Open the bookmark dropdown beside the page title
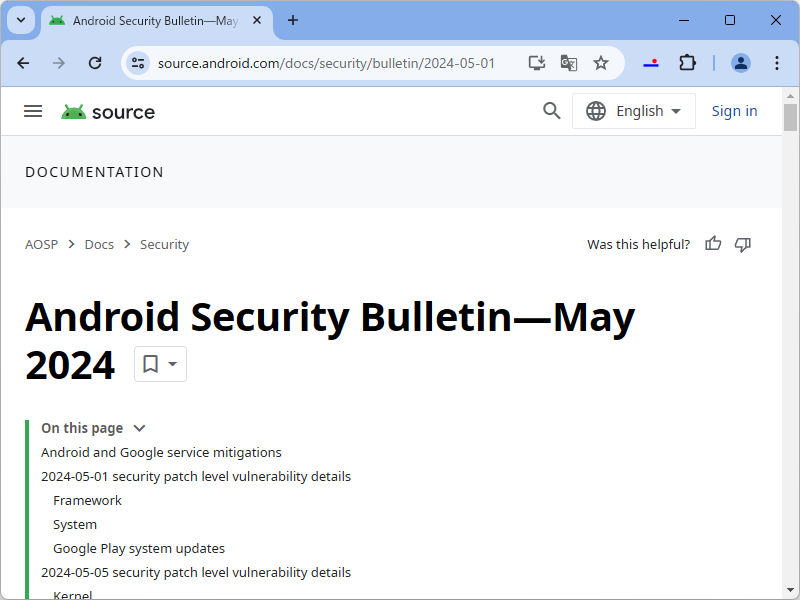The image size is (800, 600). (x=160, y=364)
